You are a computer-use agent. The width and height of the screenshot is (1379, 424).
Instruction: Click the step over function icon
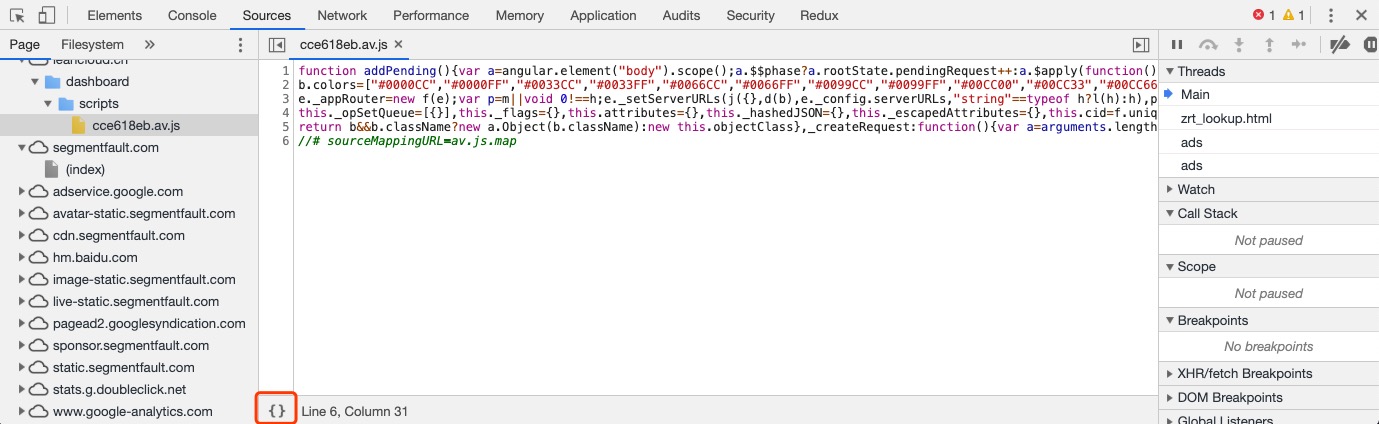[x=1209, y=45]
